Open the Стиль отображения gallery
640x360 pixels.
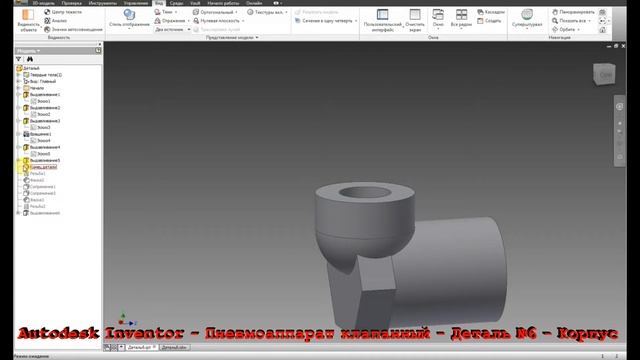(x=129, y=19)
